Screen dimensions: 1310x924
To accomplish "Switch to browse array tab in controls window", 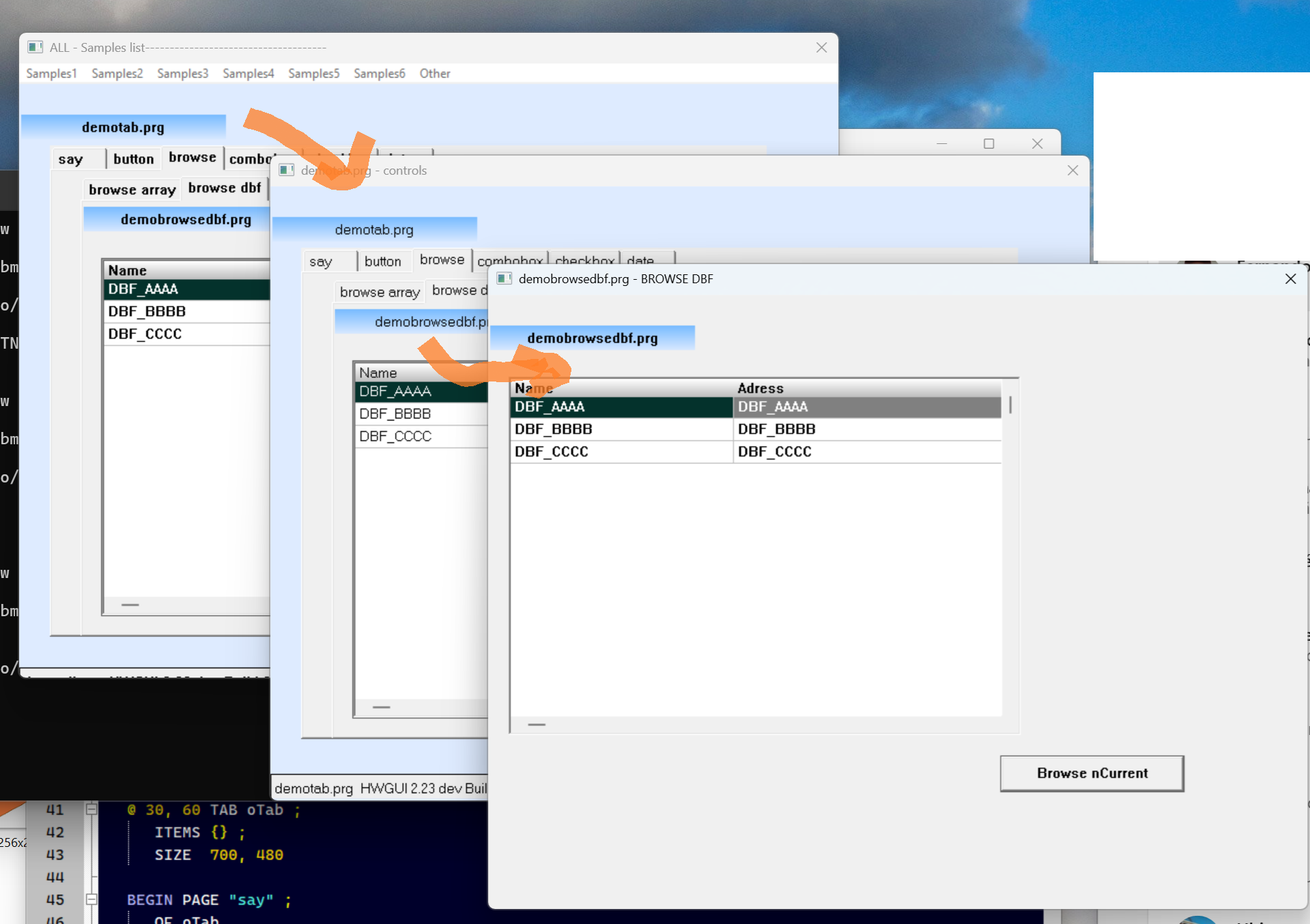I will (x=380, y=292).
